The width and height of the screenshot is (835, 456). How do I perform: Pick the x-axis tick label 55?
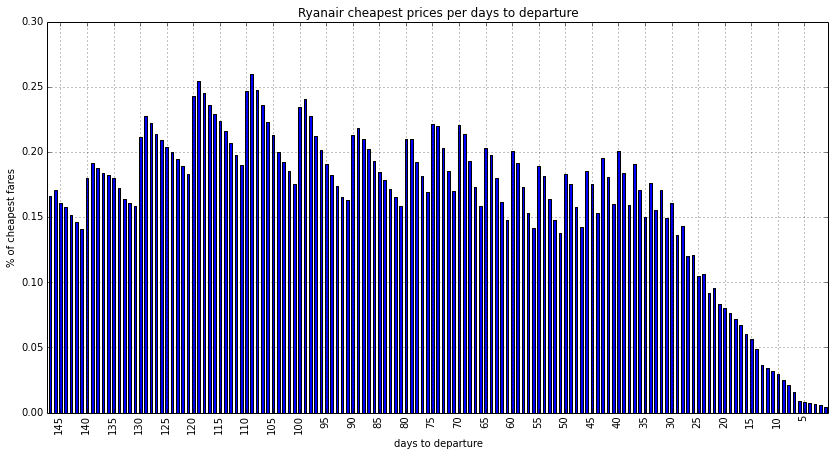click(x=537, y=424)
